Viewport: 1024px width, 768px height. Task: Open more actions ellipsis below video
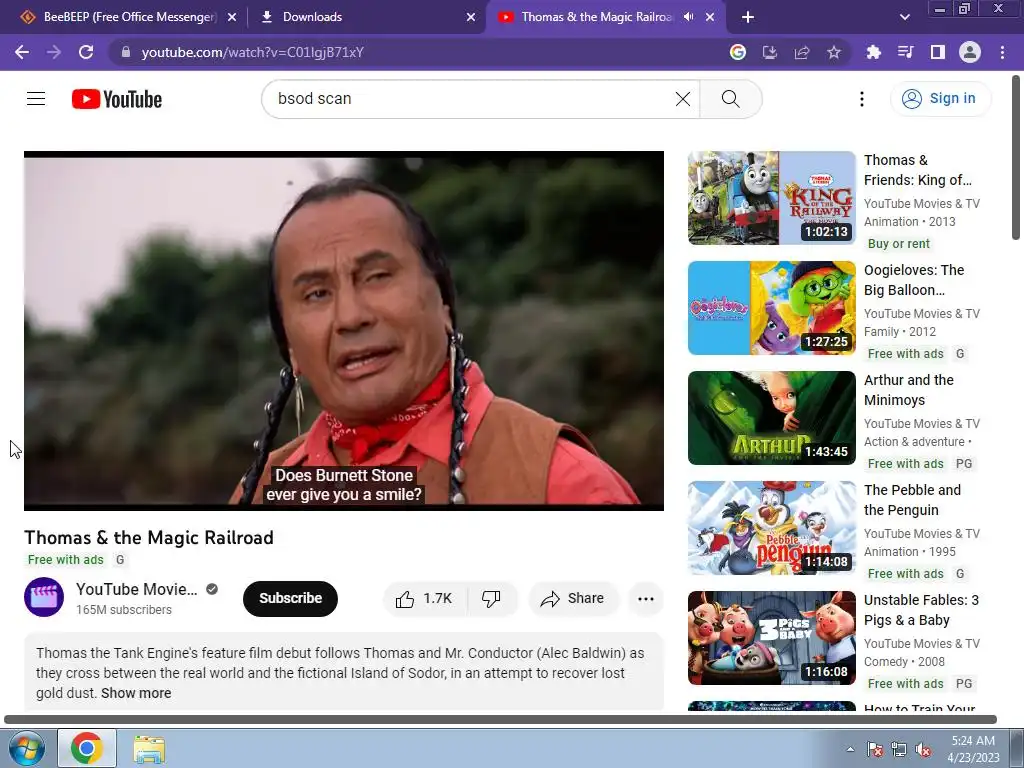pos(645,599)
